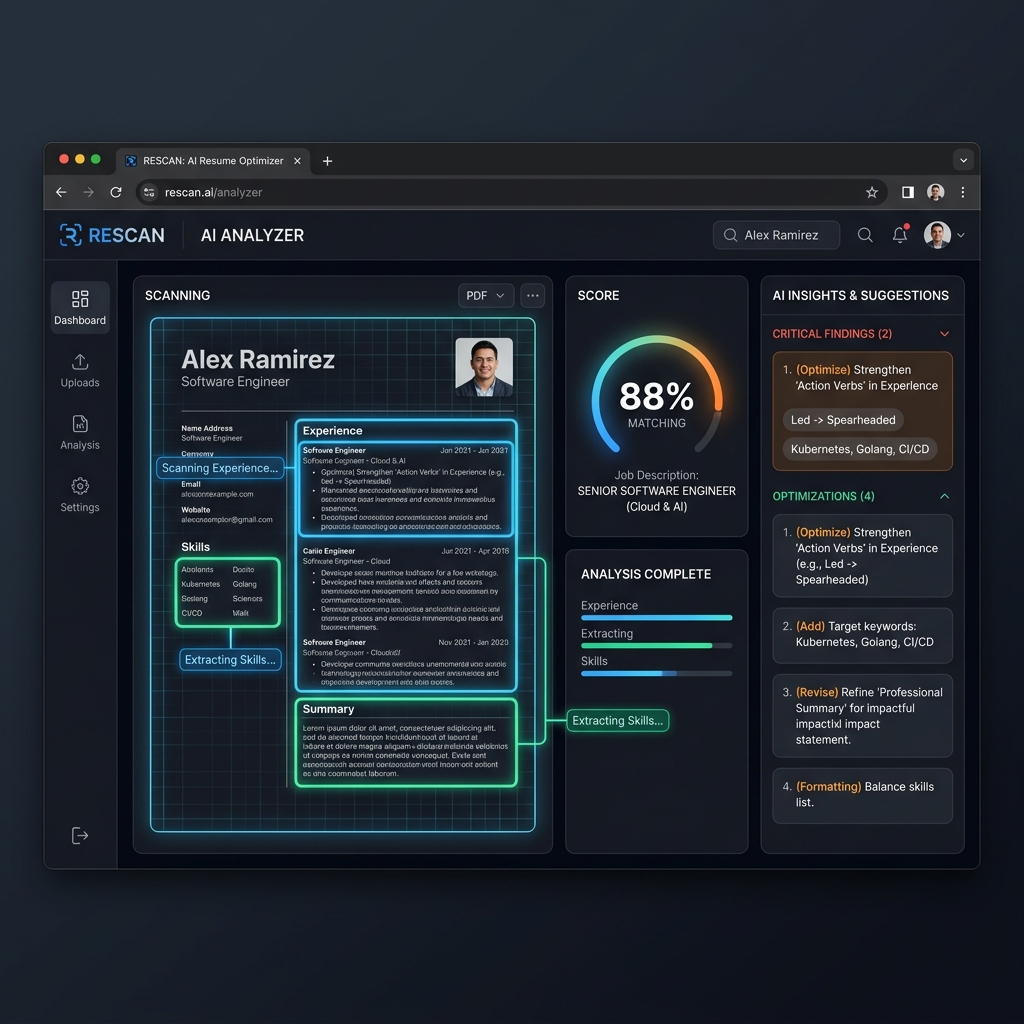
Task: Collapse the Optimizations section
Action: 944,496
